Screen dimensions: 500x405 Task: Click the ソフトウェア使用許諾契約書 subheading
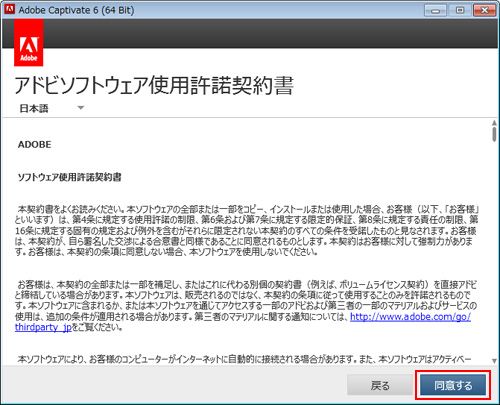69,177
